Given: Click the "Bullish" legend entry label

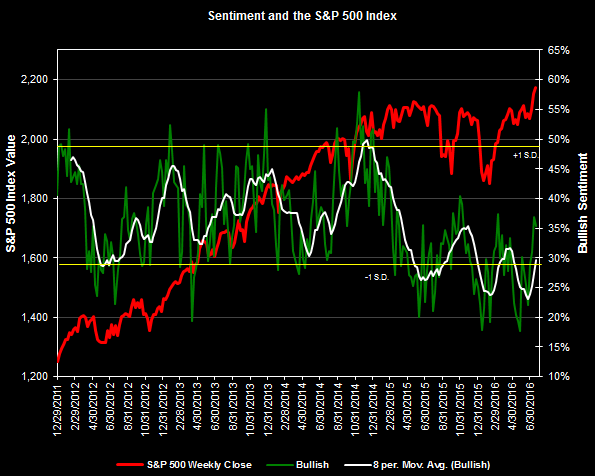Looking at the screenshot, I should pos(312,465).
